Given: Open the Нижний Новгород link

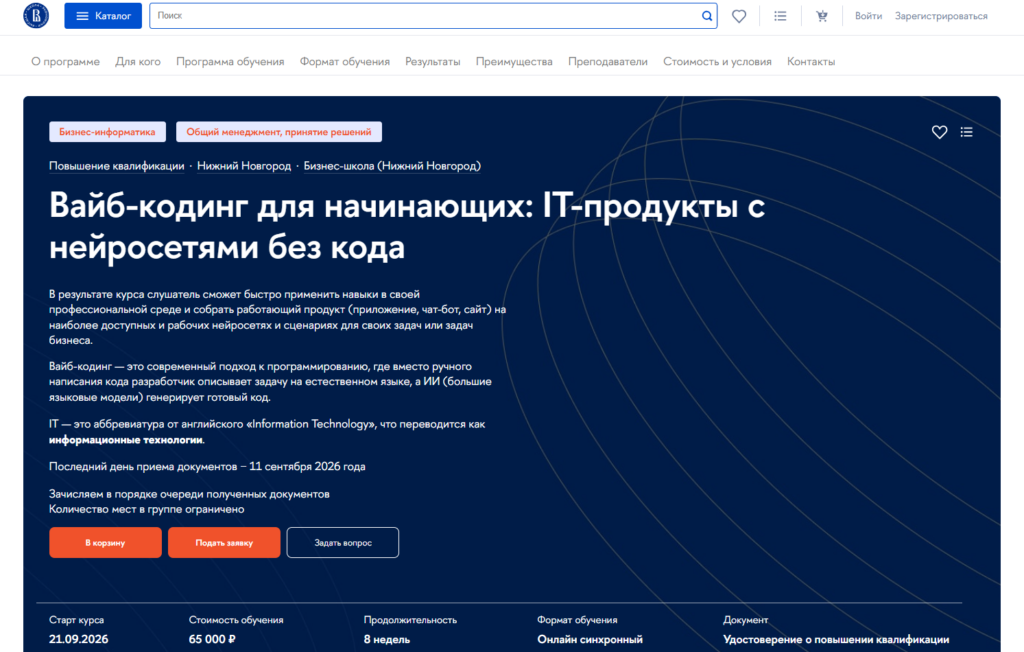Looking at the screenshot, I should click(244, 166).
